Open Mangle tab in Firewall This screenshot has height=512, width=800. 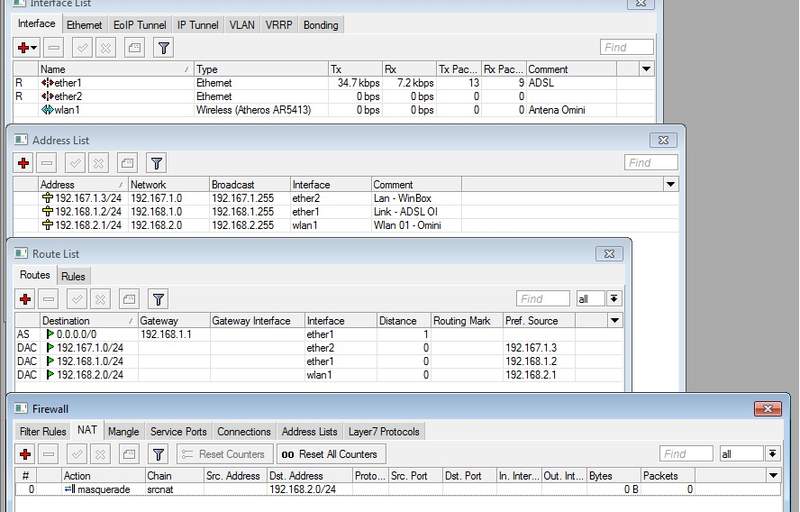coord(123,431)
